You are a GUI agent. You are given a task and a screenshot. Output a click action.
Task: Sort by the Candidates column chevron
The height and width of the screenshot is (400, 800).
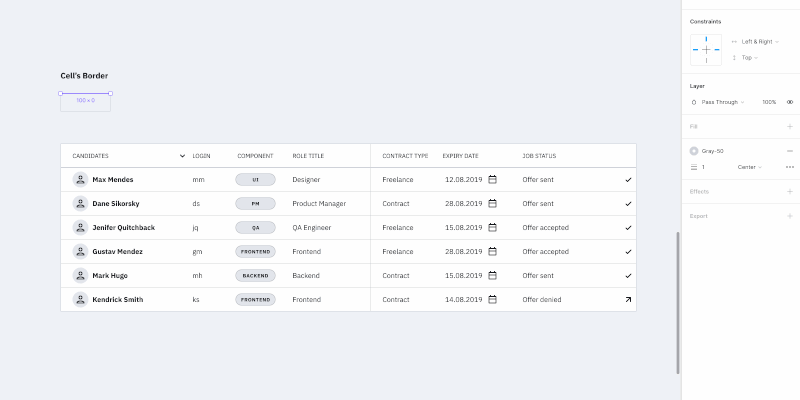(x=182, y=156)
